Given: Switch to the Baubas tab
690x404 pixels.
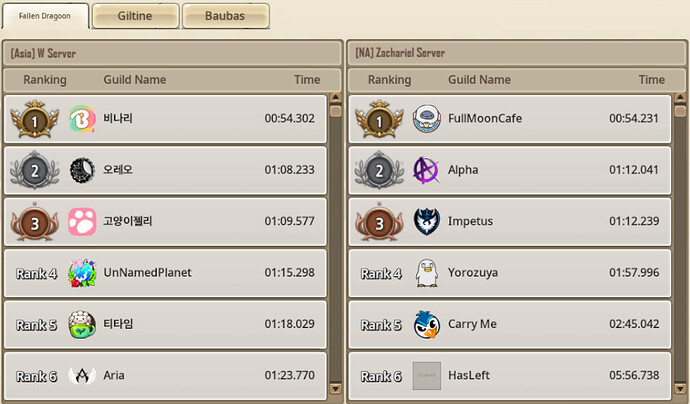Looking at the screenshot, I should [x=226, y=16].
